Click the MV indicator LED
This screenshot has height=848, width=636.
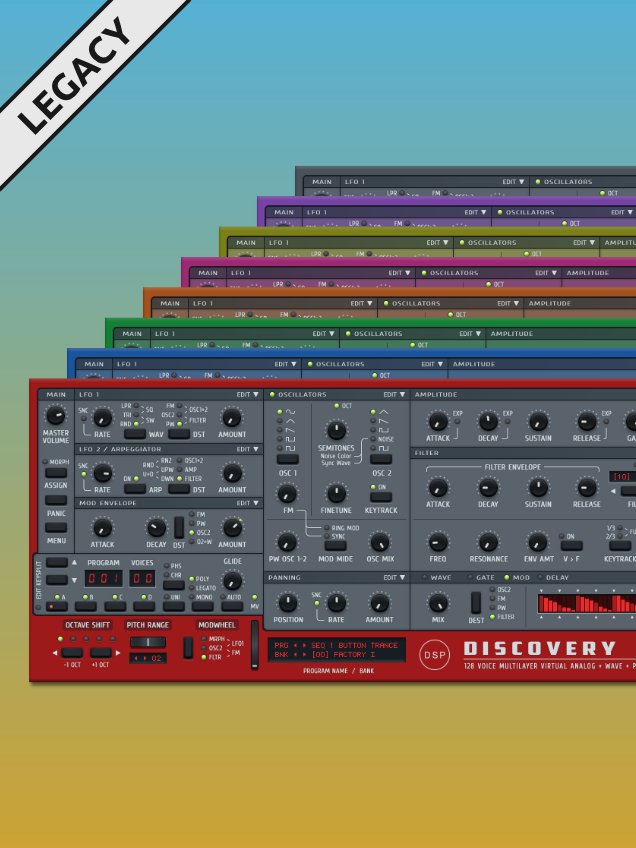(254, 597)
